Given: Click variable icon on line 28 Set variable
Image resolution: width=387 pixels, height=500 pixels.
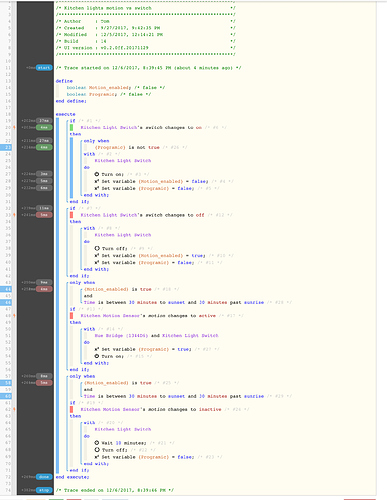Looking at the screenshot, I should click(97, 181).
